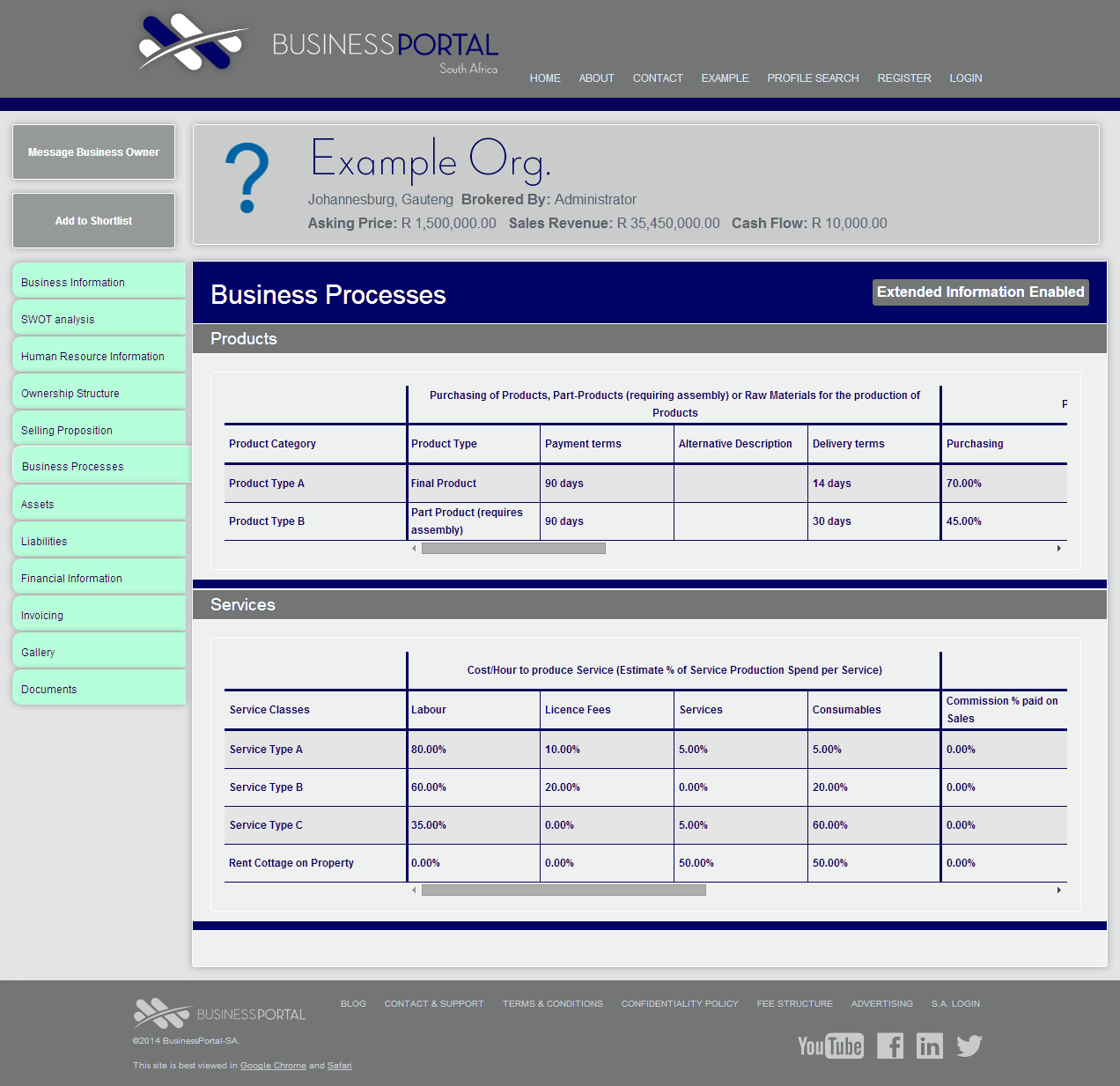Open the Facebook footer icon
The height and width of the screenshot is (1086, 1120).
point(890,1045)
